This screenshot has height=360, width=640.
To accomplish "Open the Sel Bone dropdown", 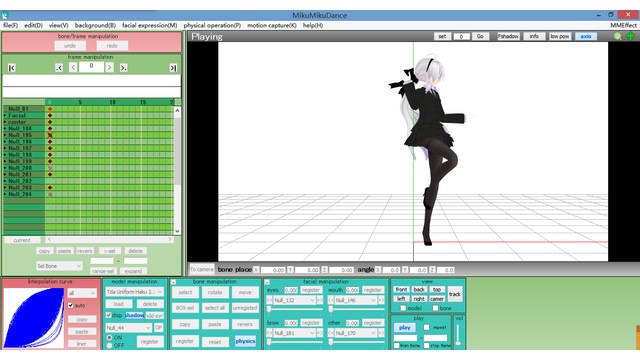I will pos(59,266).
